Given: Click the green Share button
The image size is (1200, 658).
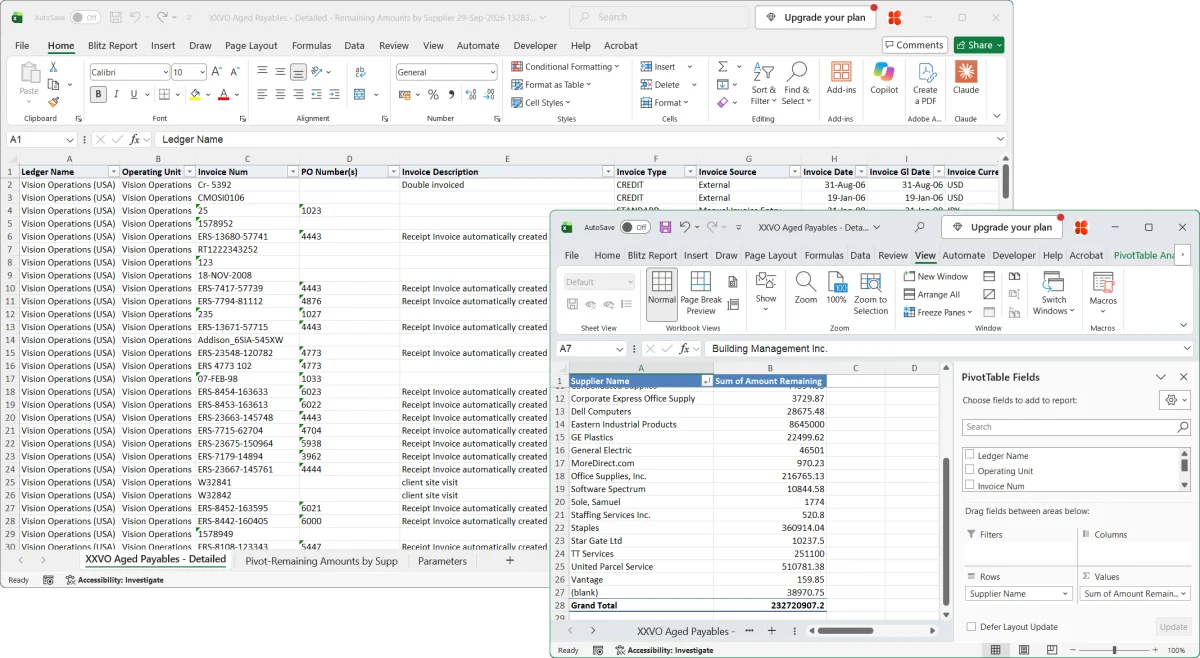Looking at the screenshot, I should [x=978, y=45].
